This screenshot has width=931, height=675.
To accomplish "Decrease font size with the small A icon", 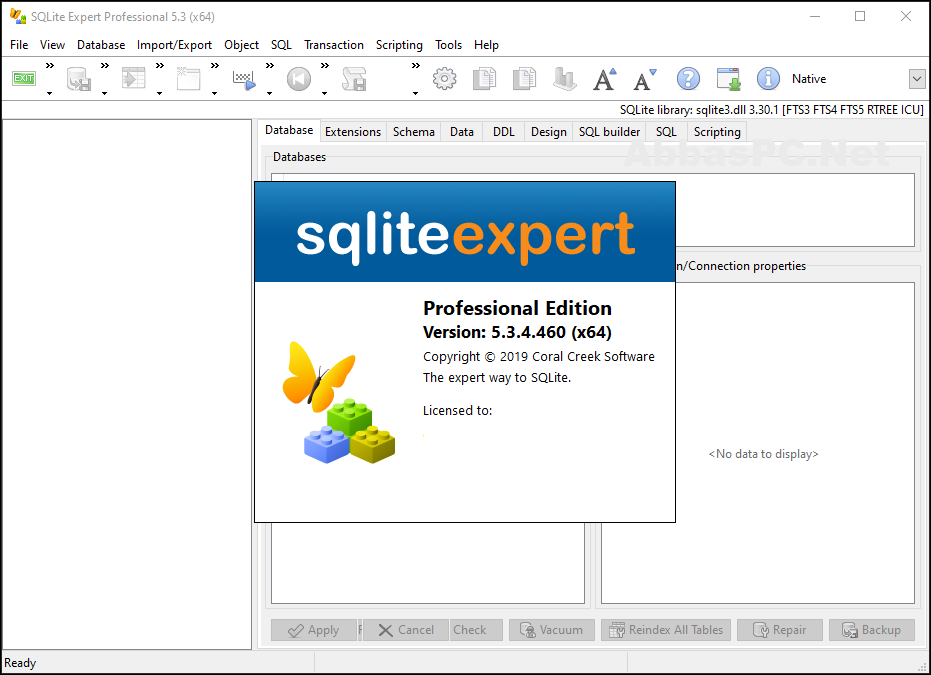I will [645, 80].
